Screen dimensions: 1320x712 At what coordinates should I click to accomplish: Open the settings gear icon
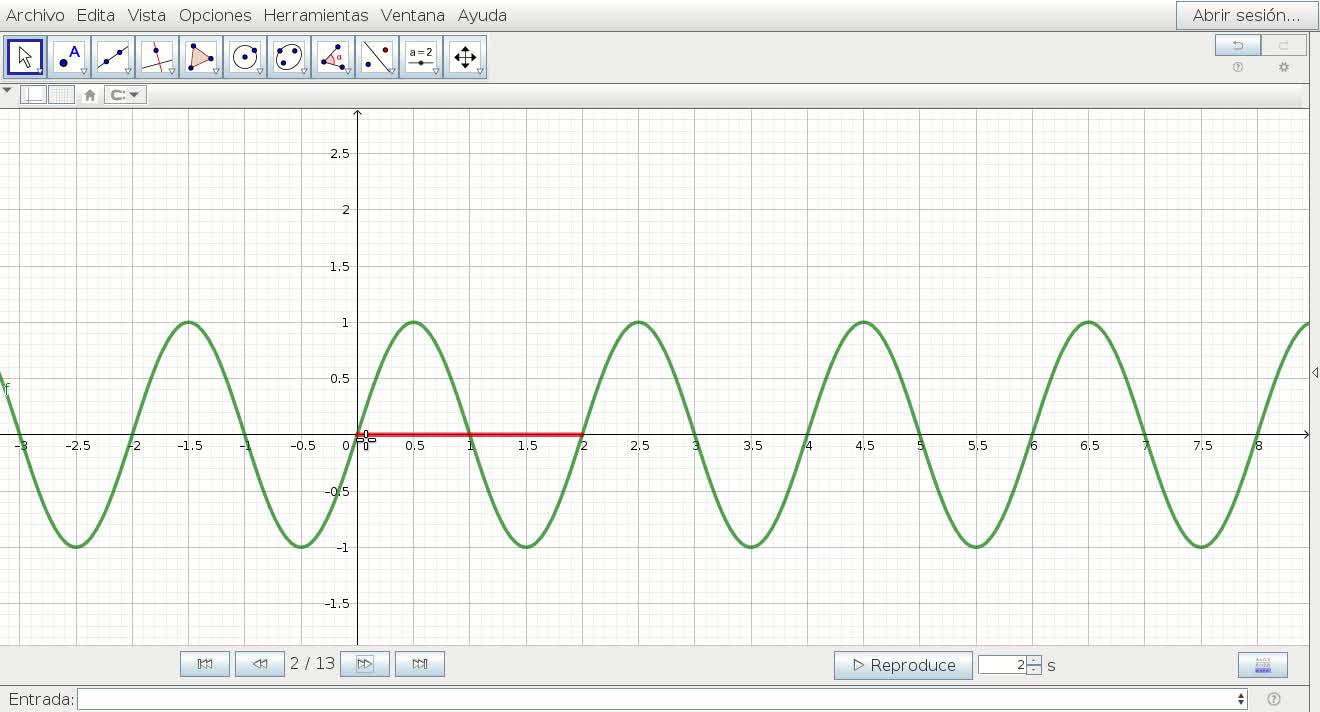click(x=1284, y=67)
